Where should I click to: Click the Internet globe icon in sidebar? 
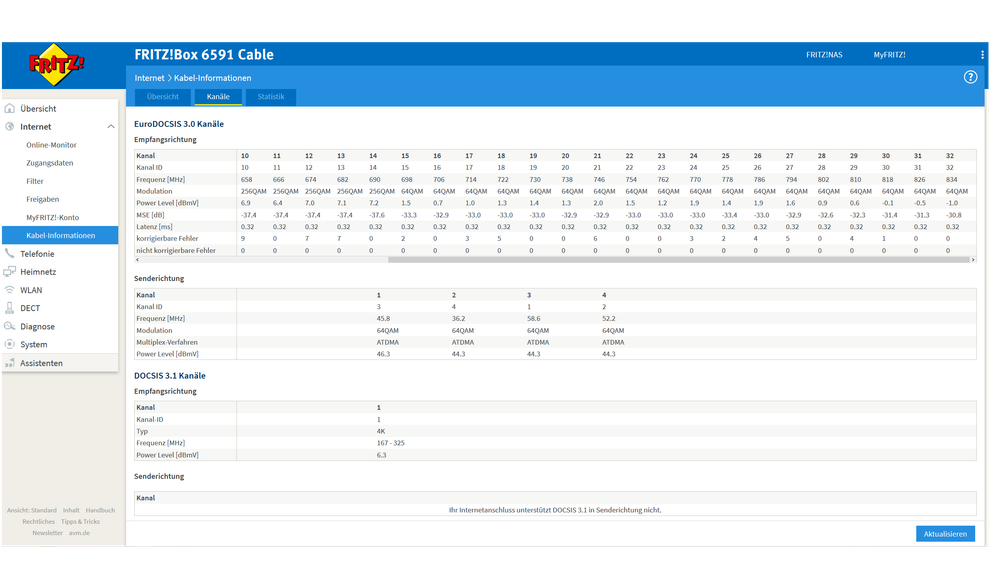point(10,126)
